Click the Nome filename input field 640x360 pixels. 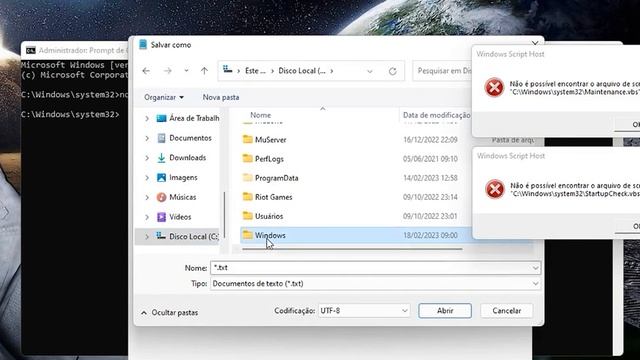[x=375, y=268]
